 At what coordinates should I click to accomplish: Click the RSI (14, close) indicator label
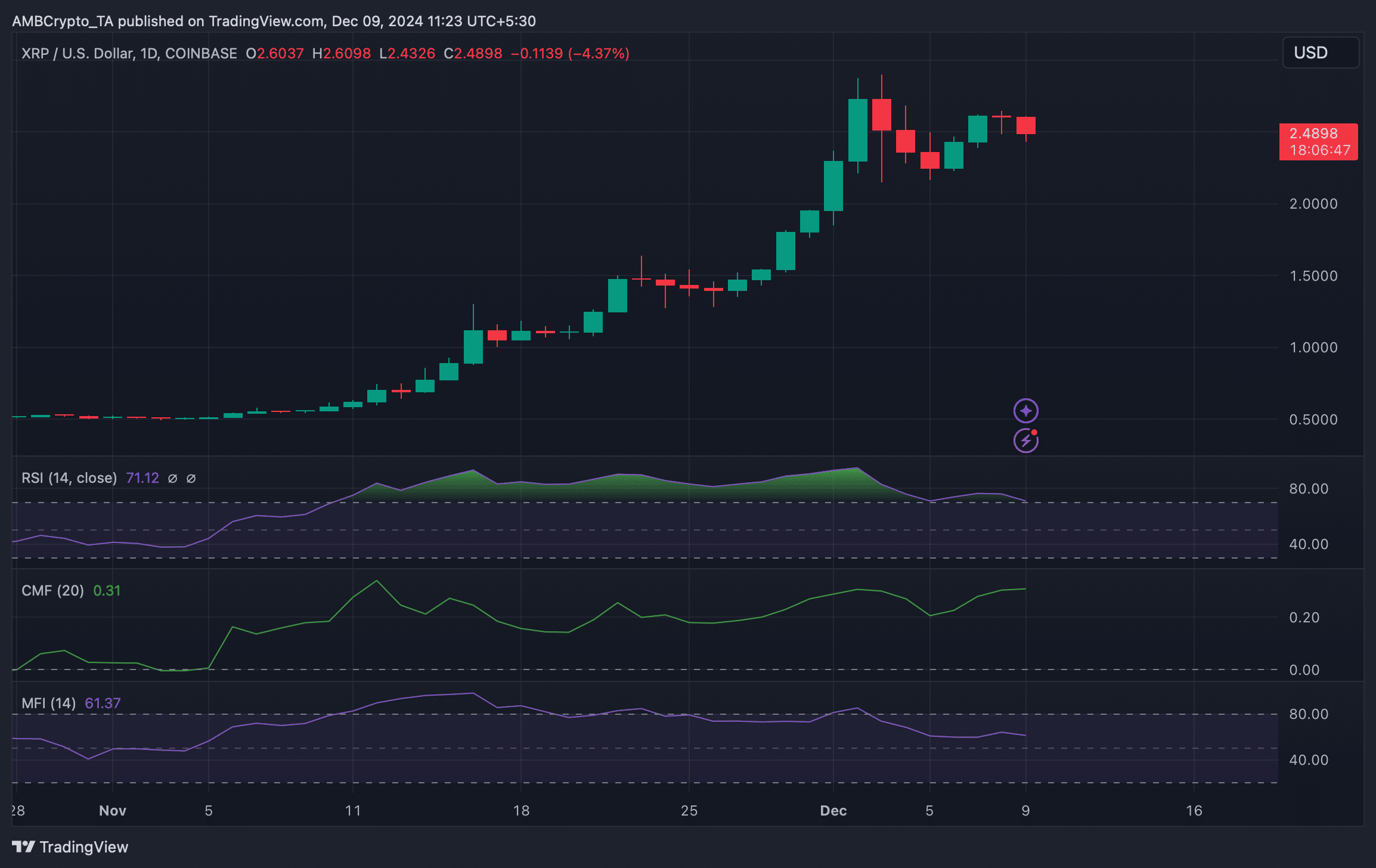69,478
